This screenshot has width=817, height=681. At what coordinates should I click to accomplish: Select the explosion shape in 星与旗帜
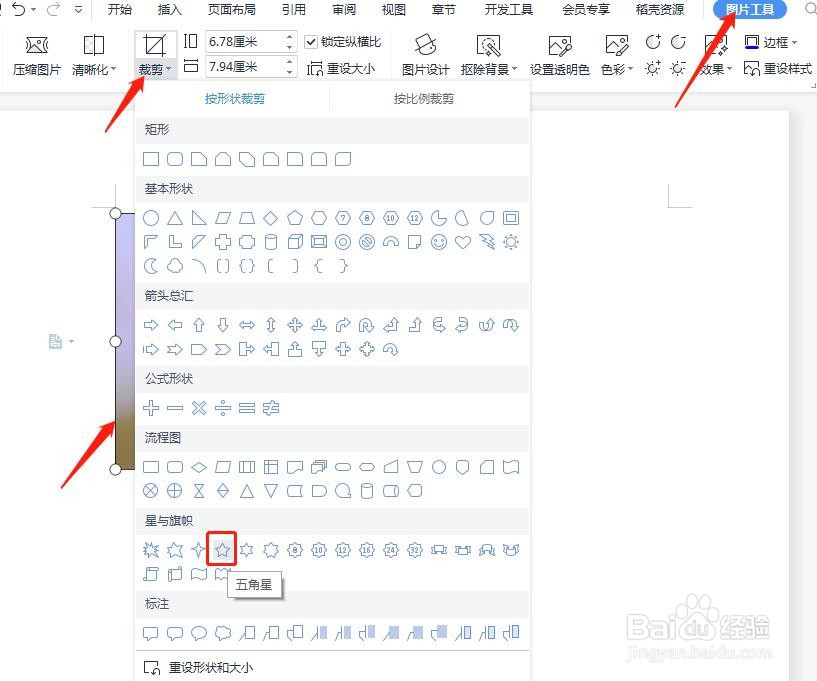(151, 549)
